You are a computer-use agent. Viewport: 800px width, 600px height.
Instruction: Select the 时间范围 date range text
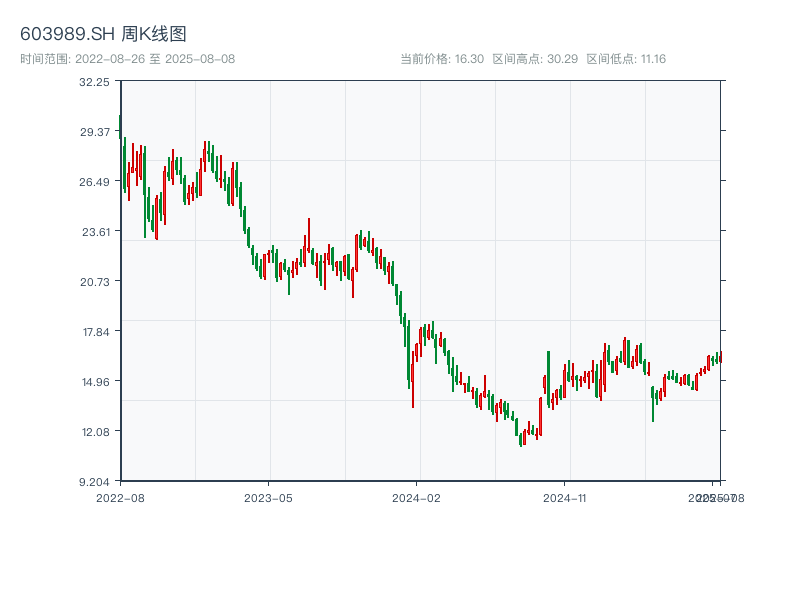127,59
